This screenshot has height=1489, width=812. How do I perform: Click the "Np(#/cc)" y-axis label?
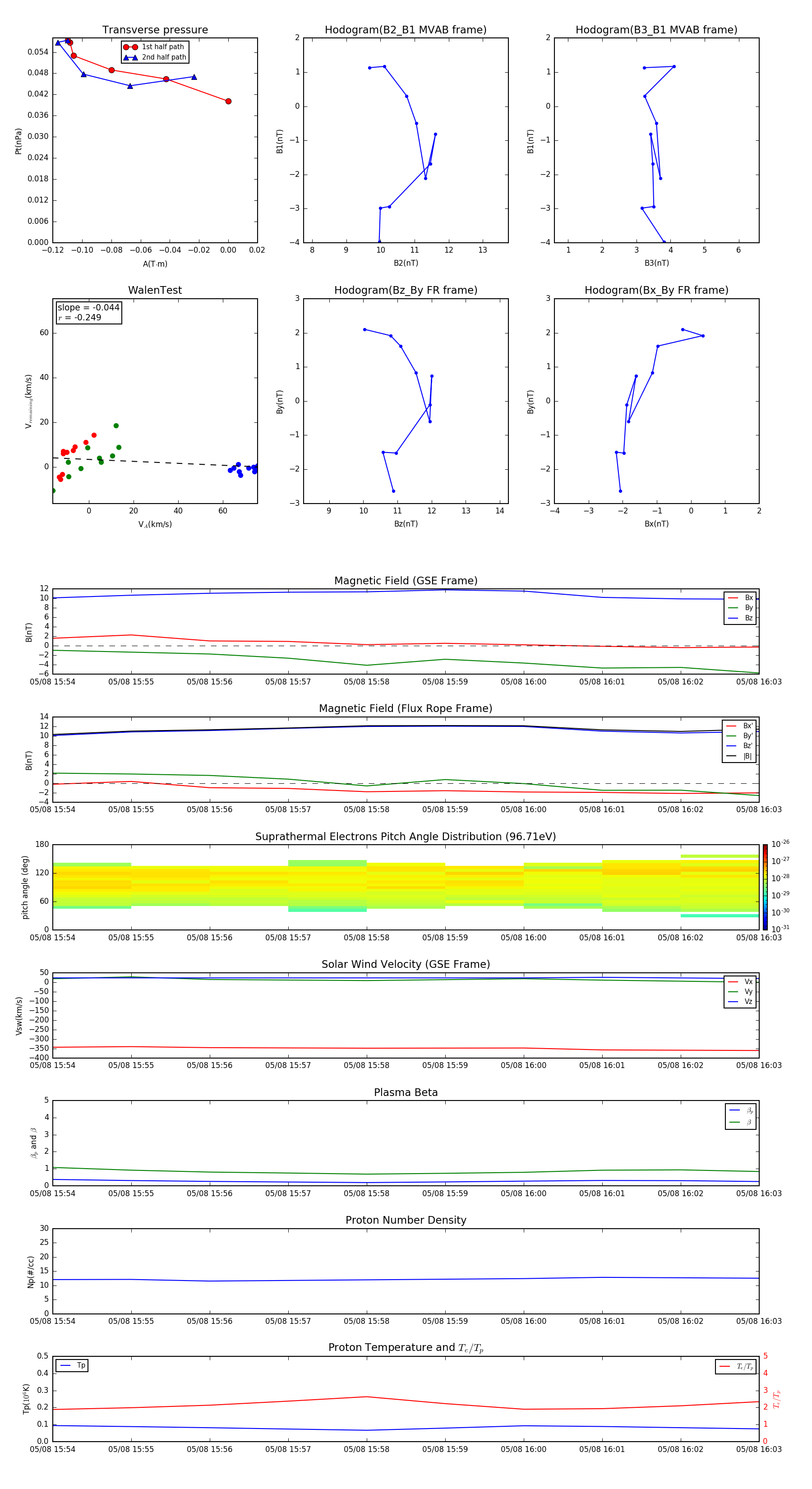[x=31, y=1272]
